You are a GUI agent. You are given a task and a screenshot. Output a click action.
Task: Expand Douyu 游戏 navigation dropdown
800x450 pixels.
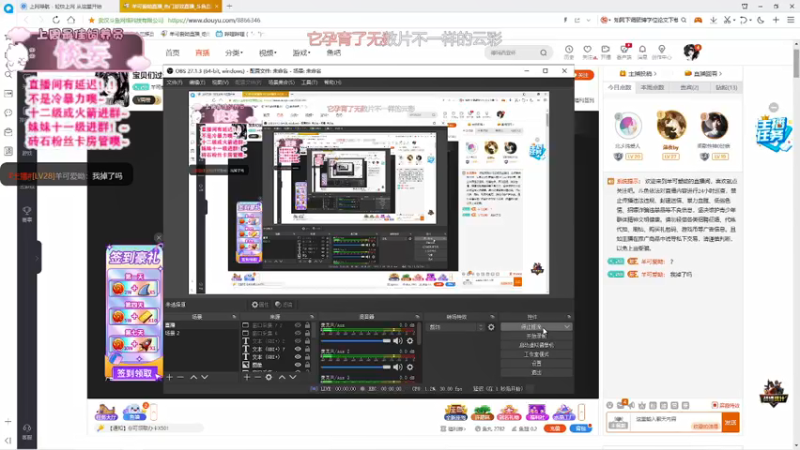pos(301,53)
